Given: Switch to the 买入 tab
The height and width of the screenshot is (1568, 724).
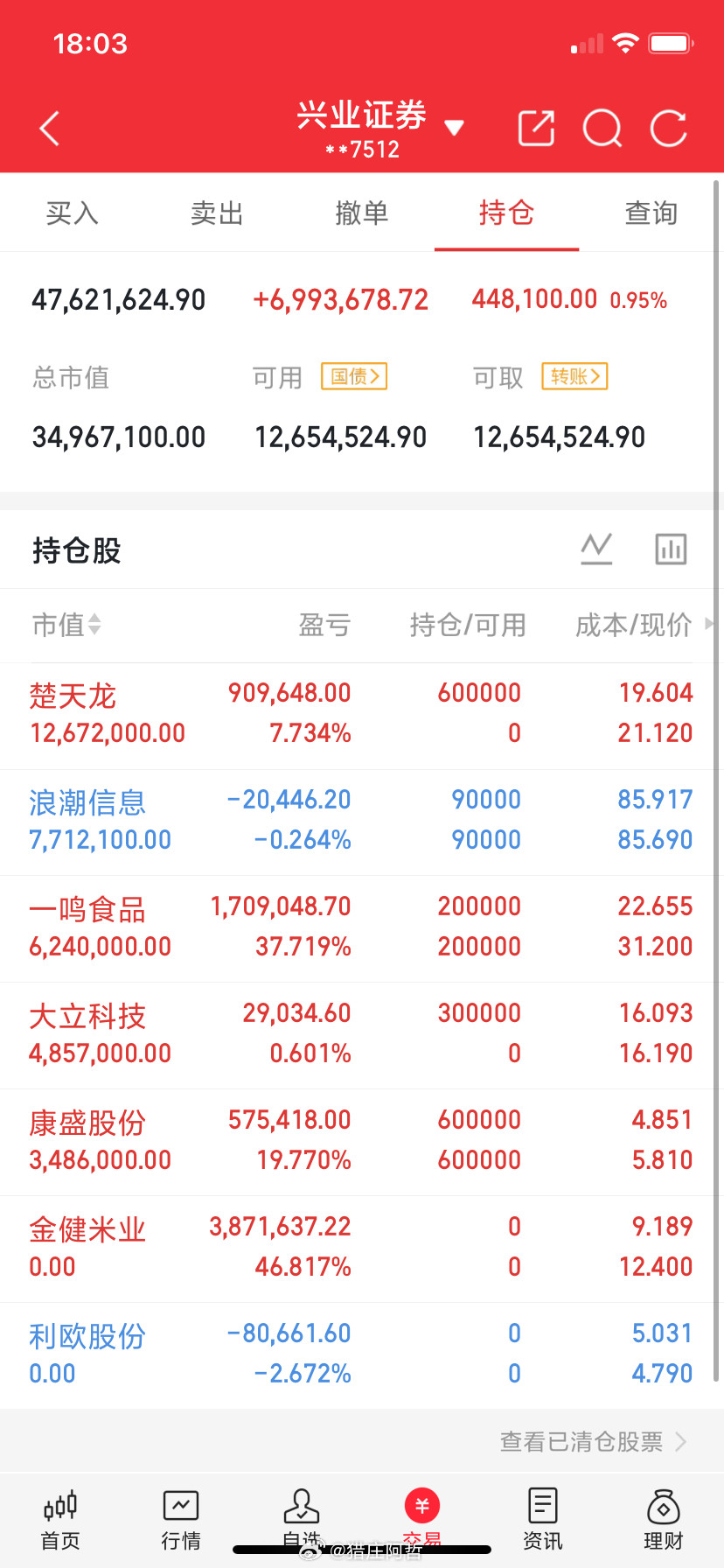Looking at the screenshot, I should pos(73,213).
